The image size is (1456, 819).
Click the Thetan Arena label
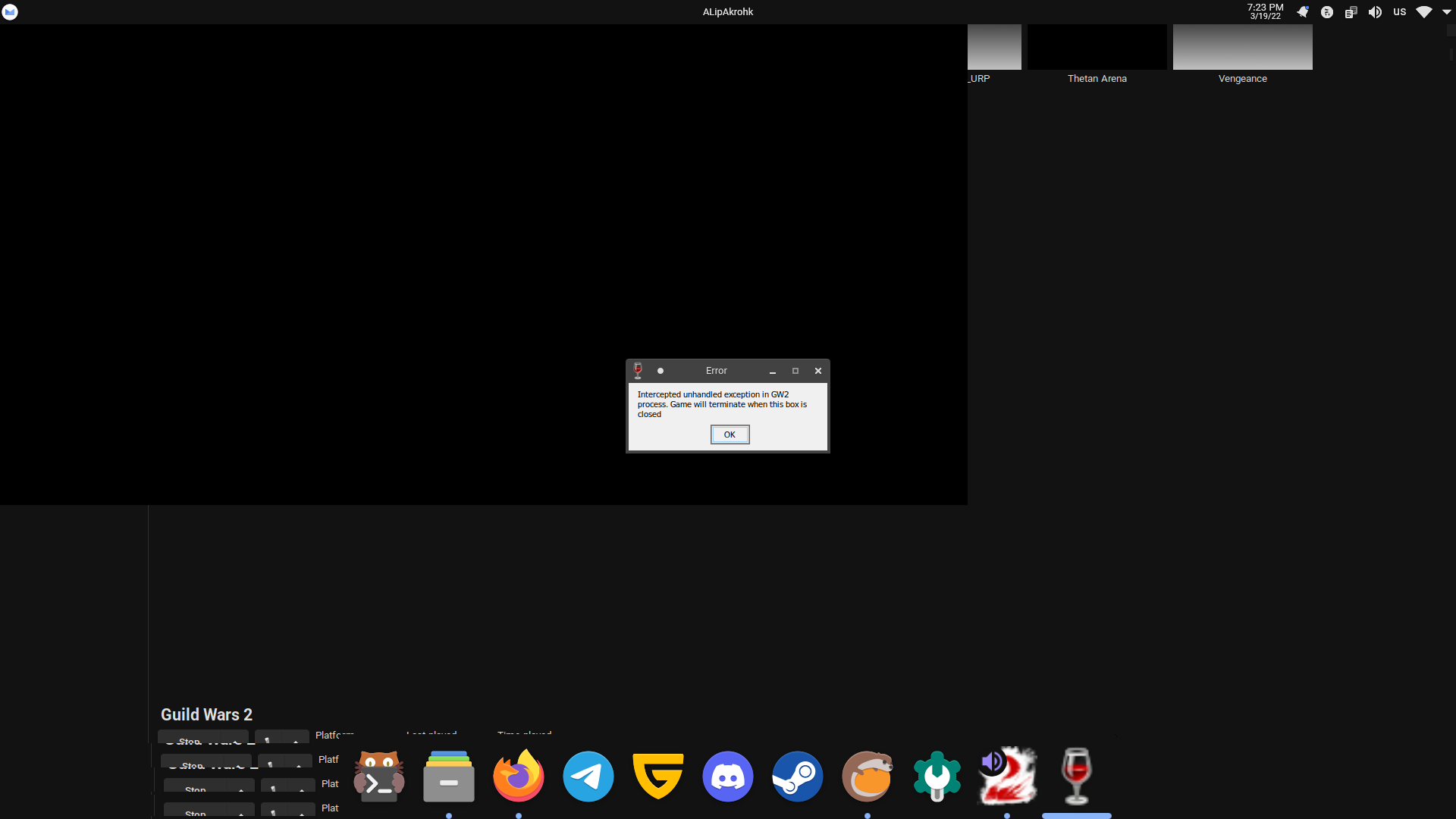(1097, 79)
